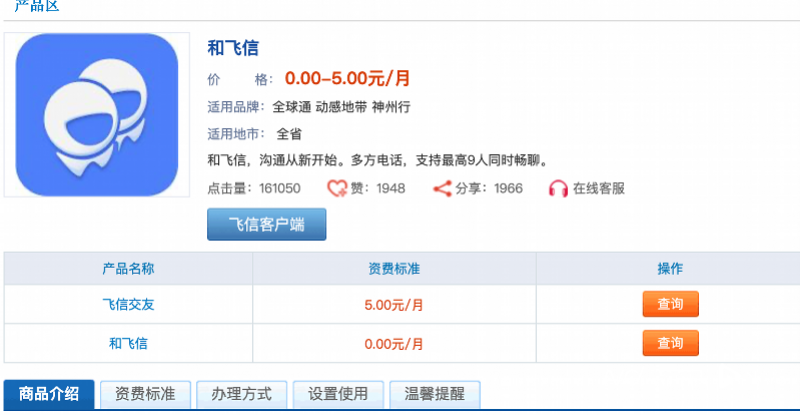Click the heart like icon

pos(337,188)
